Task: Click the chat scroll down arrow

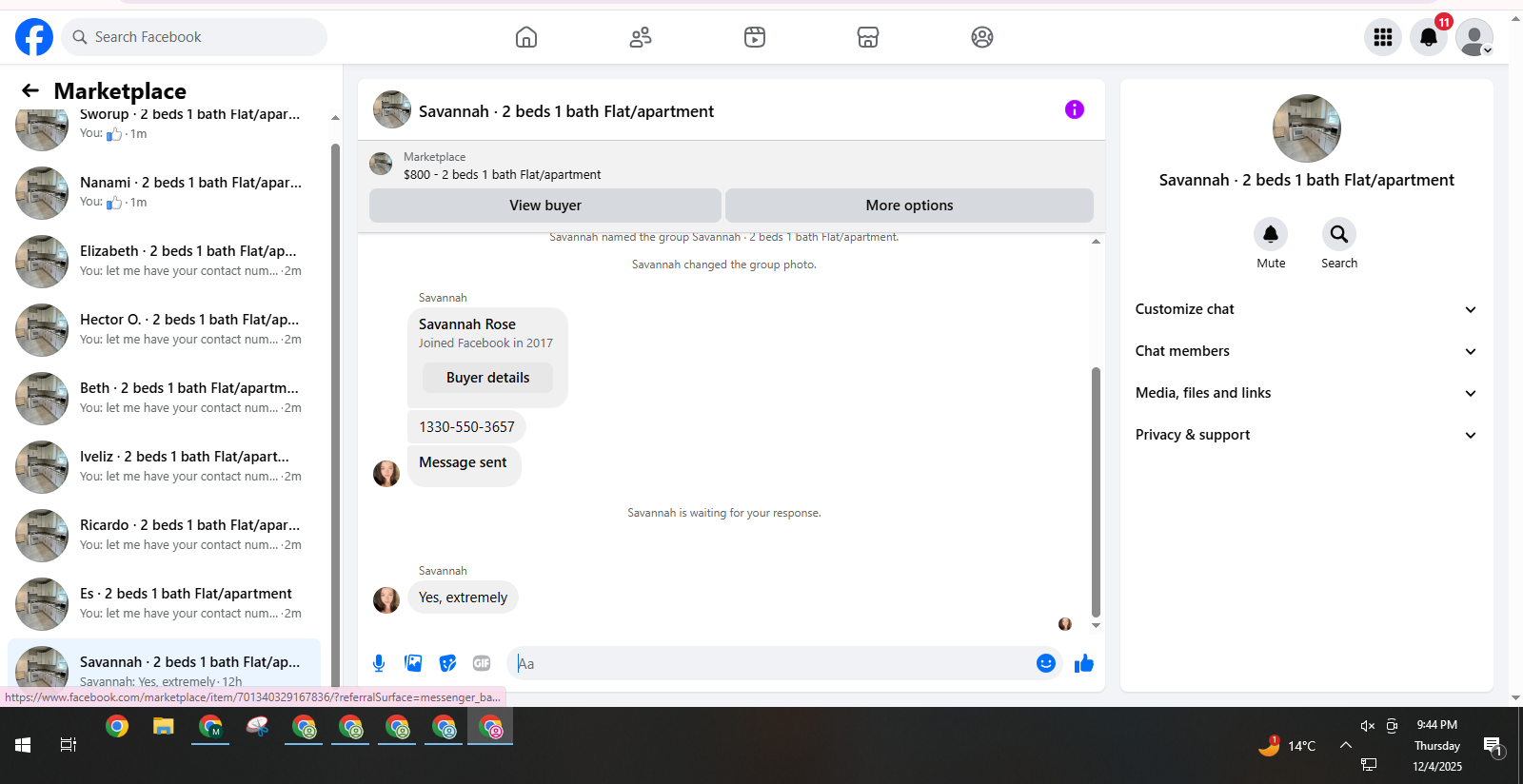Action: tap(1096, 625)
